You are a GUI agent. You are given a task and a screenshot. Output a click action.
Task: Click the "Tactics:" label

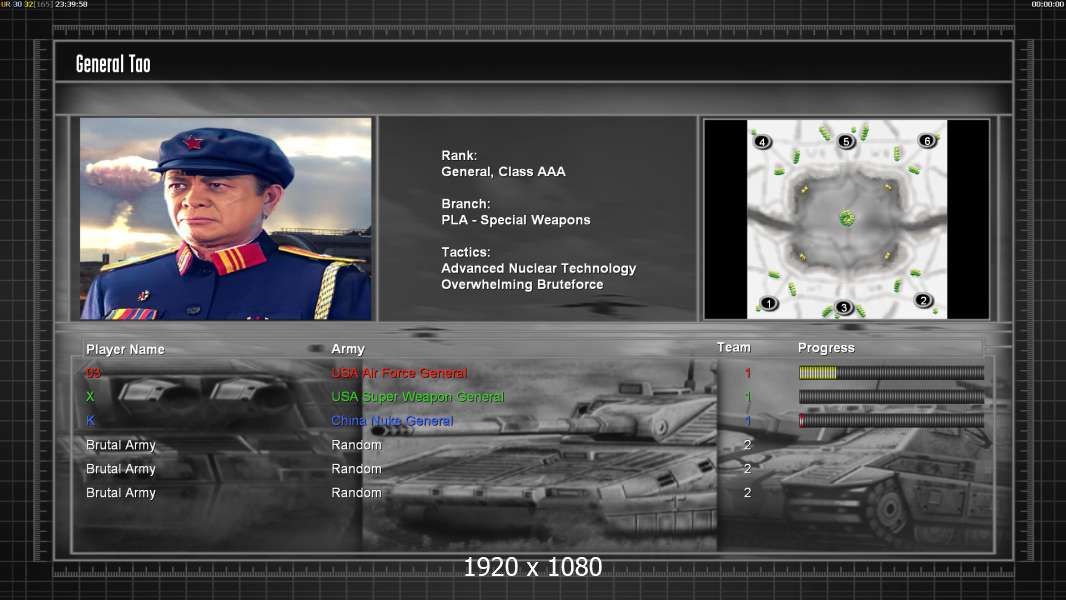tap(466, 252)
